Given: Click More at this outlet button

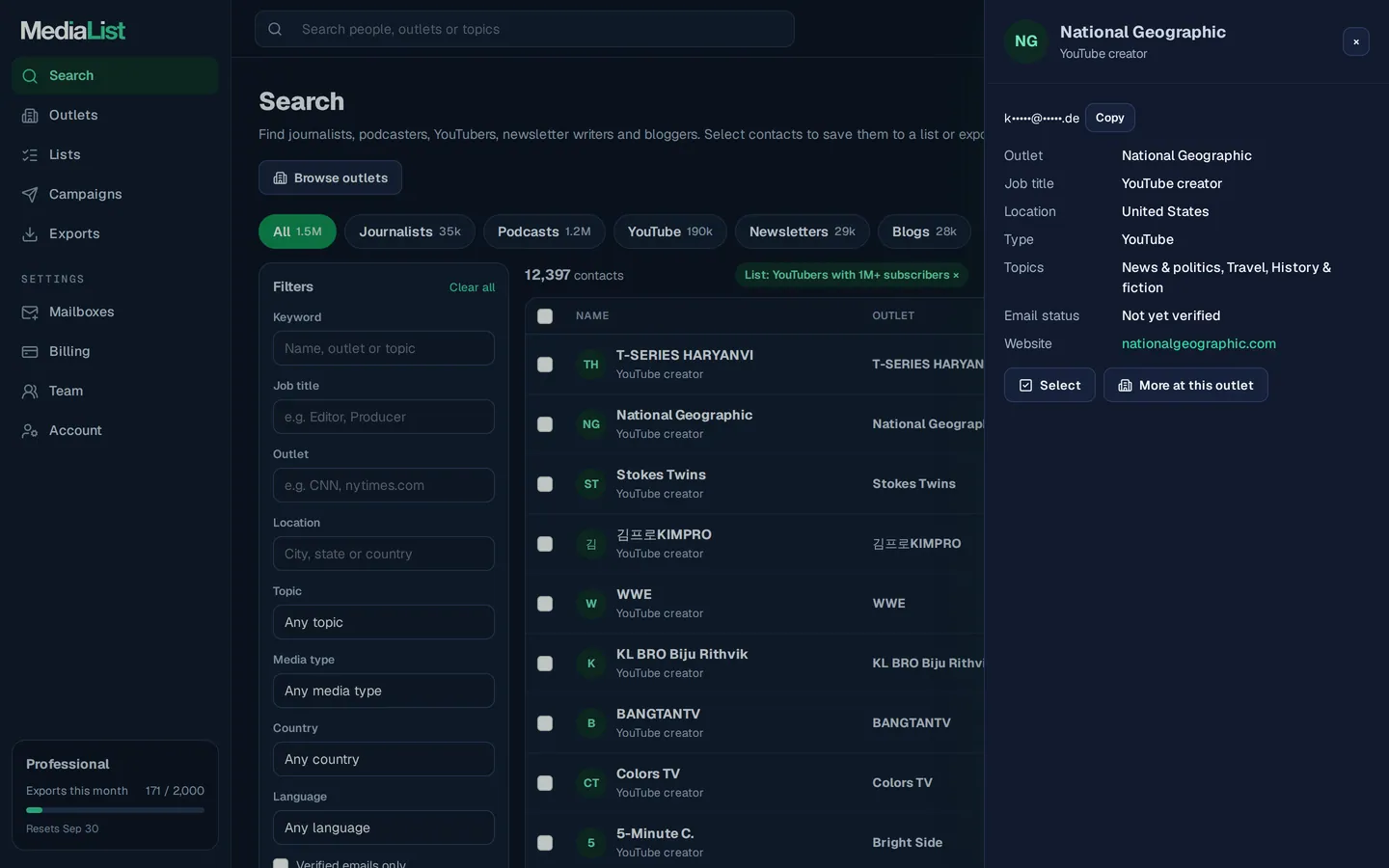Looking at the screenshot, I should tap(1185, 385).
